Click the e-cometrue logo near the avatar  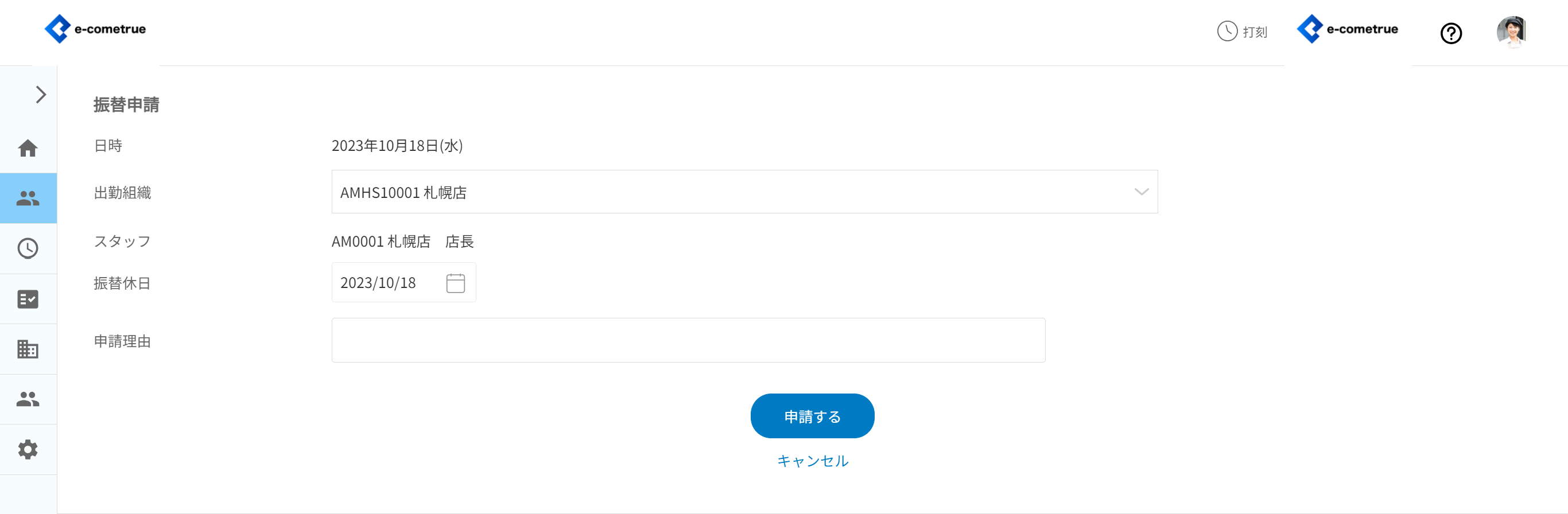point(1348,29)
